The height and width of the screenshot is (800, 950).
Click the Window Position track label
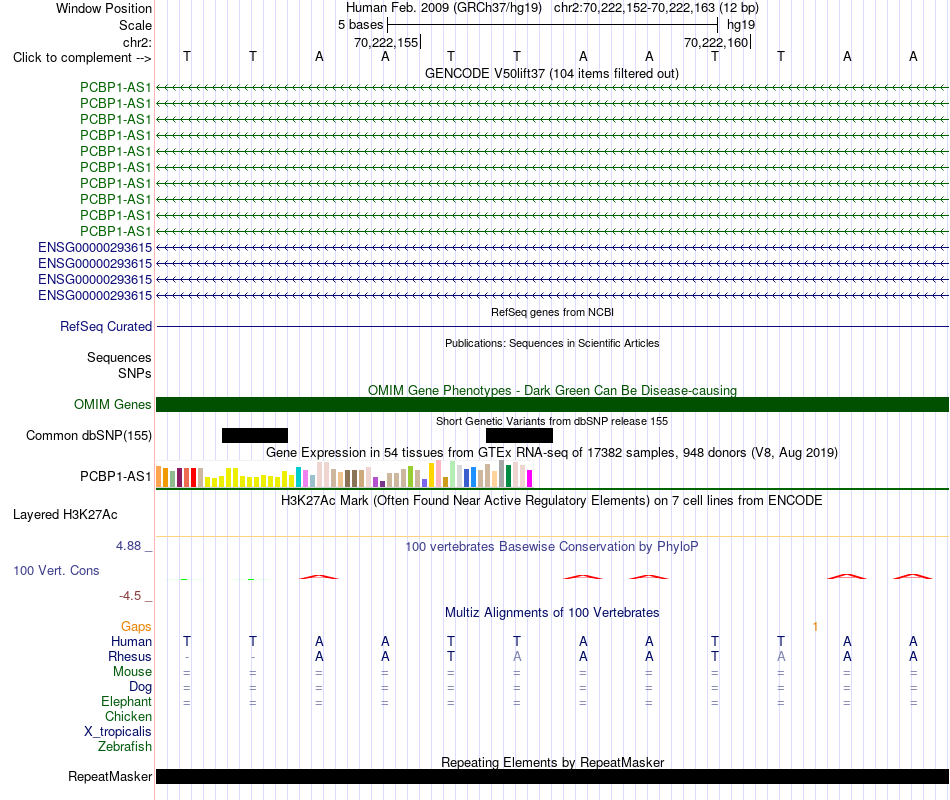104,8
